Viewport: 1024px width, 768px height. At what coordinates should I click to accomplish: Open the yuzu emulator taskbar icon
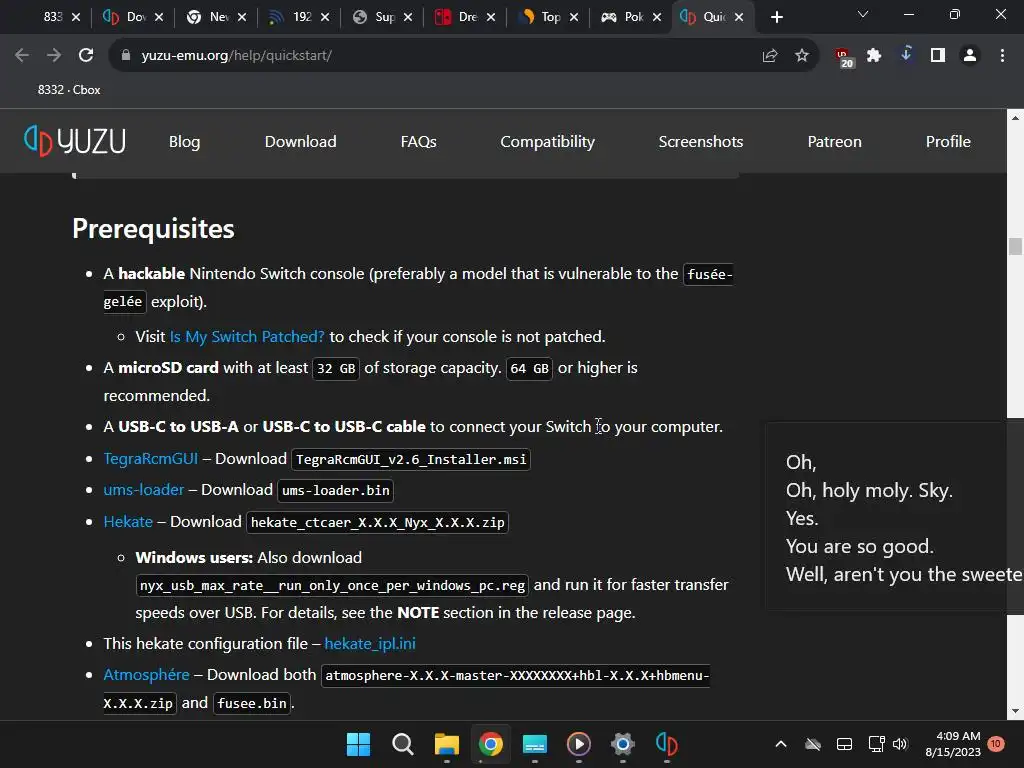tap(666, 744)
